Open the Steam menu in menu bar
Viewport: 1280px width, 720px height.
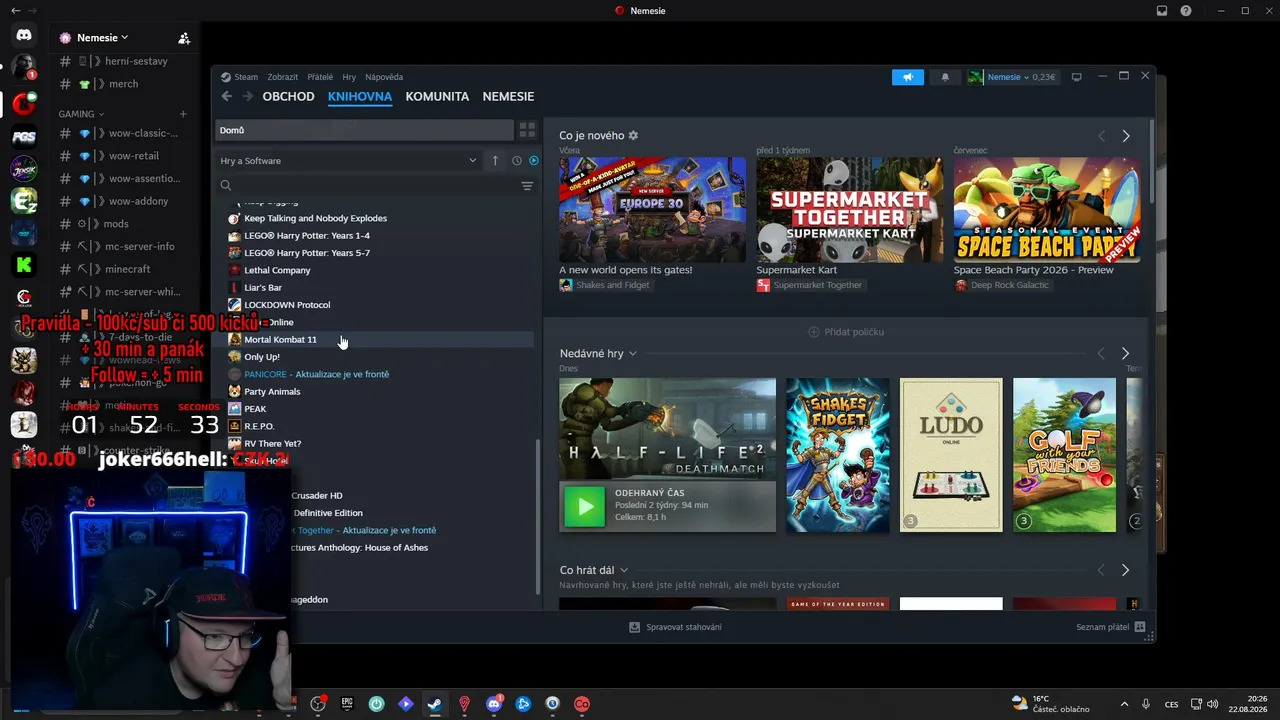point(246,77)
